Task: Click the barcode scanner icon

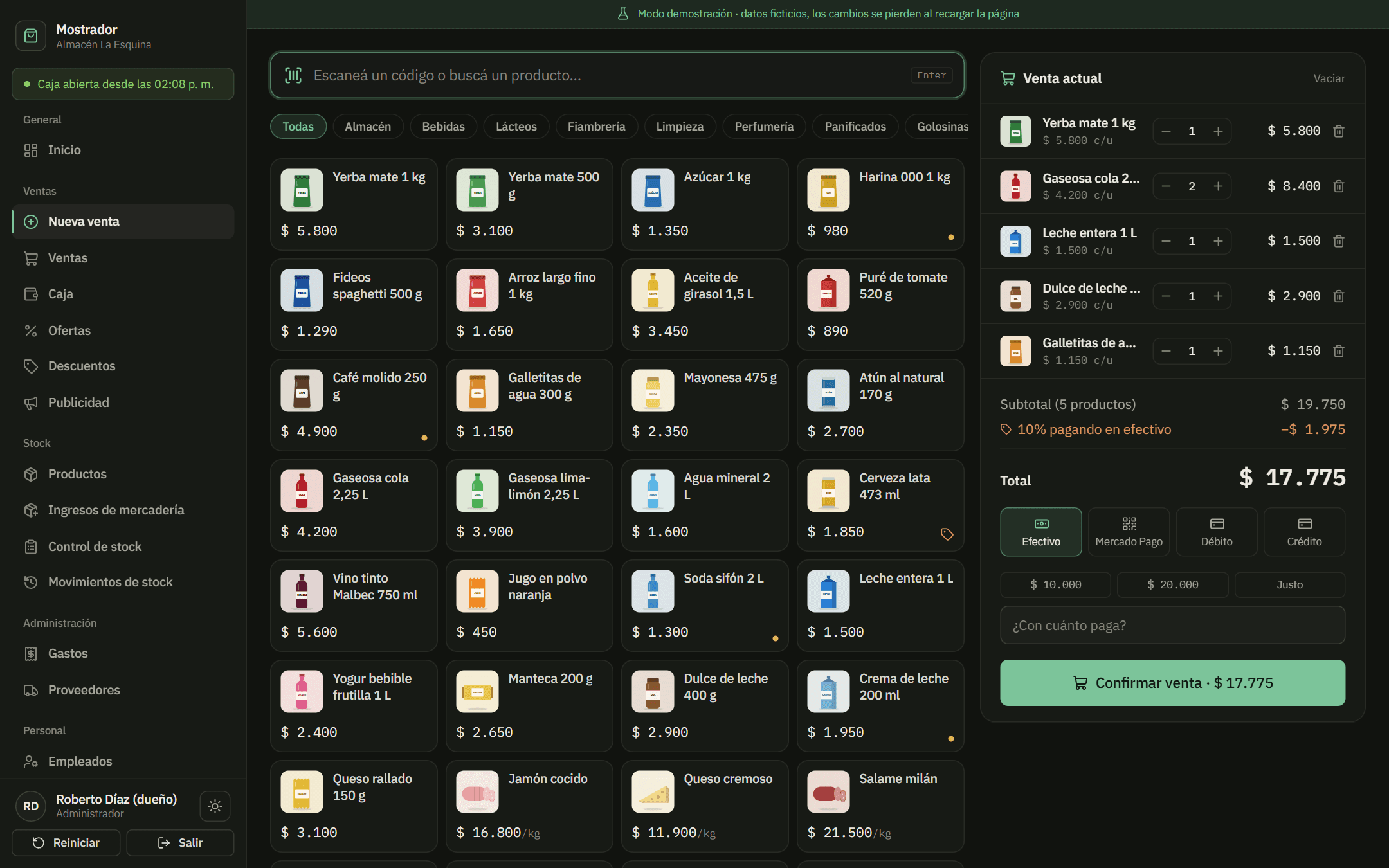Action: [293, 75]
